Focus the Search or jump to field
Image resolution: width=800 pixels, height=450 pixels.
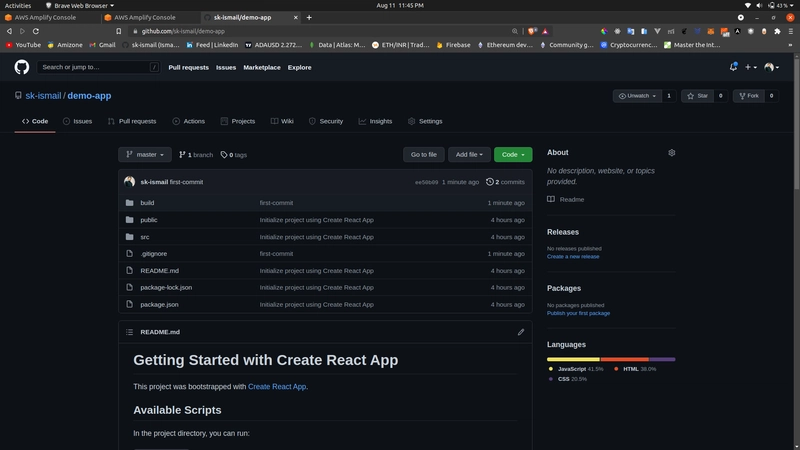click(x=97, y=67)
